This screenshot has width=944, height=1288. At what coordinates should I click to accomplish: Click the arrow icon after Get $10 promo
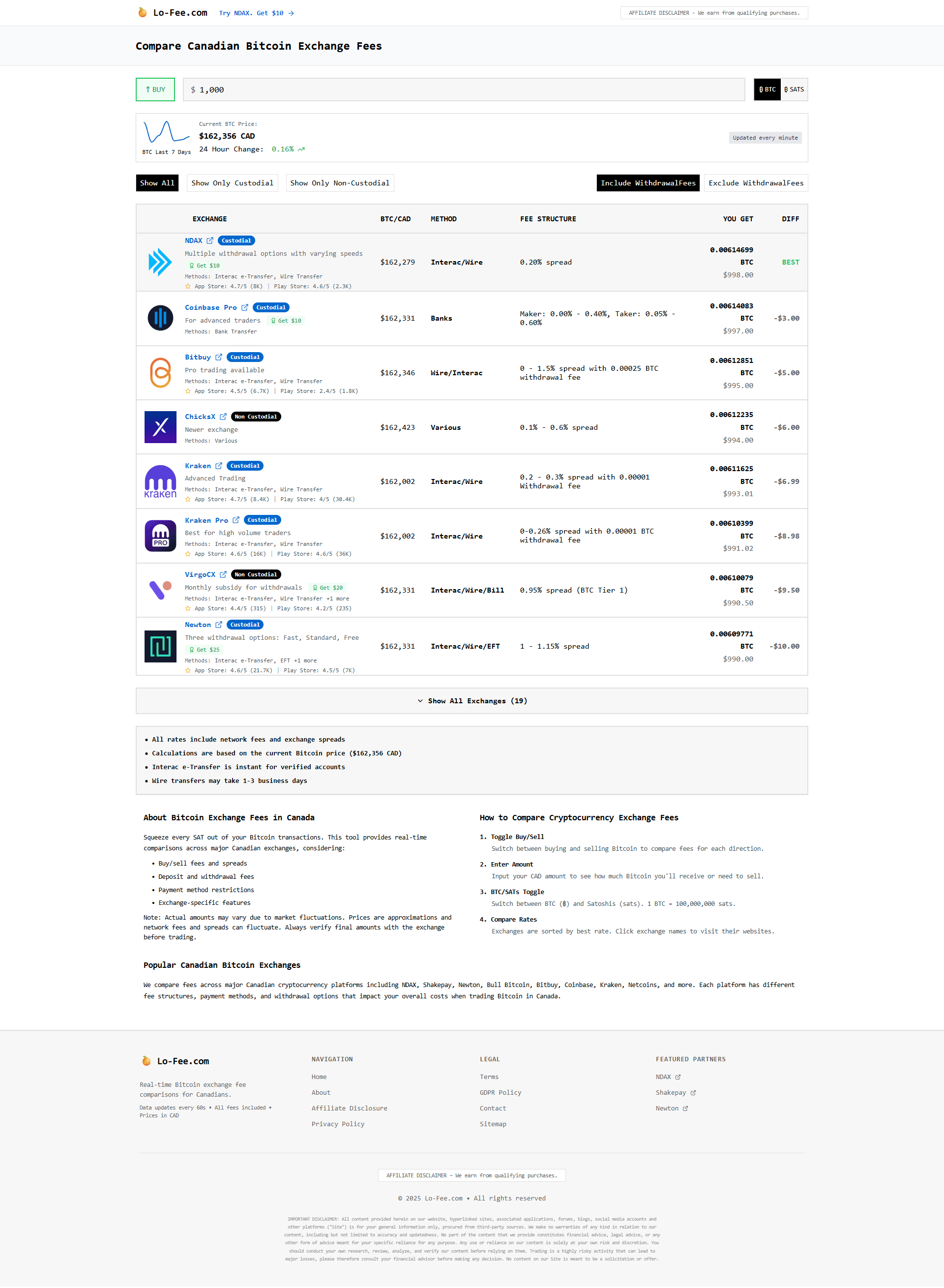(x=291, y=13)
